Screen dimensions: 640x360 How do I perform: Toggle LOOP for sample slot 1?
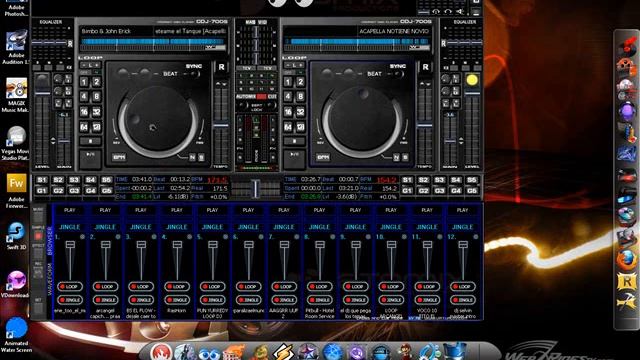coord(70,287)
